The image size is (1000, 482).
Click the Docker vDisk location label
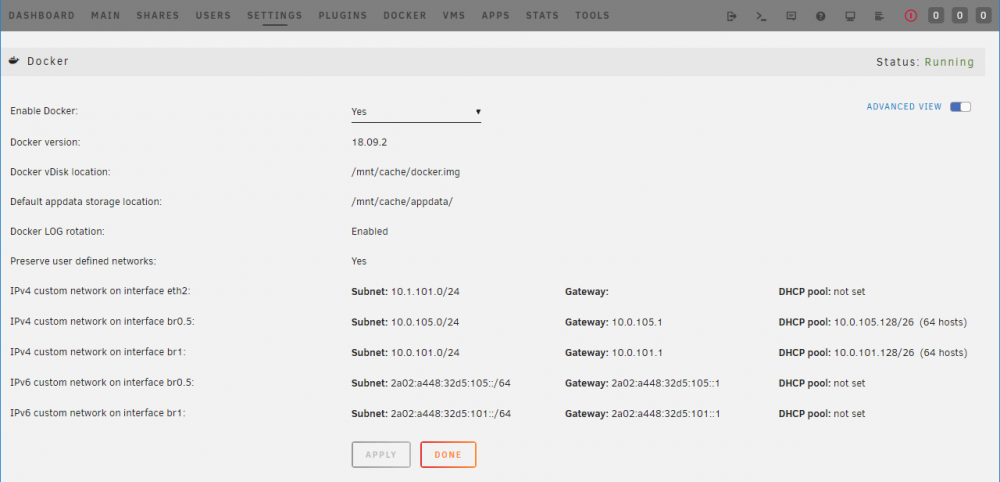point(61,172)
